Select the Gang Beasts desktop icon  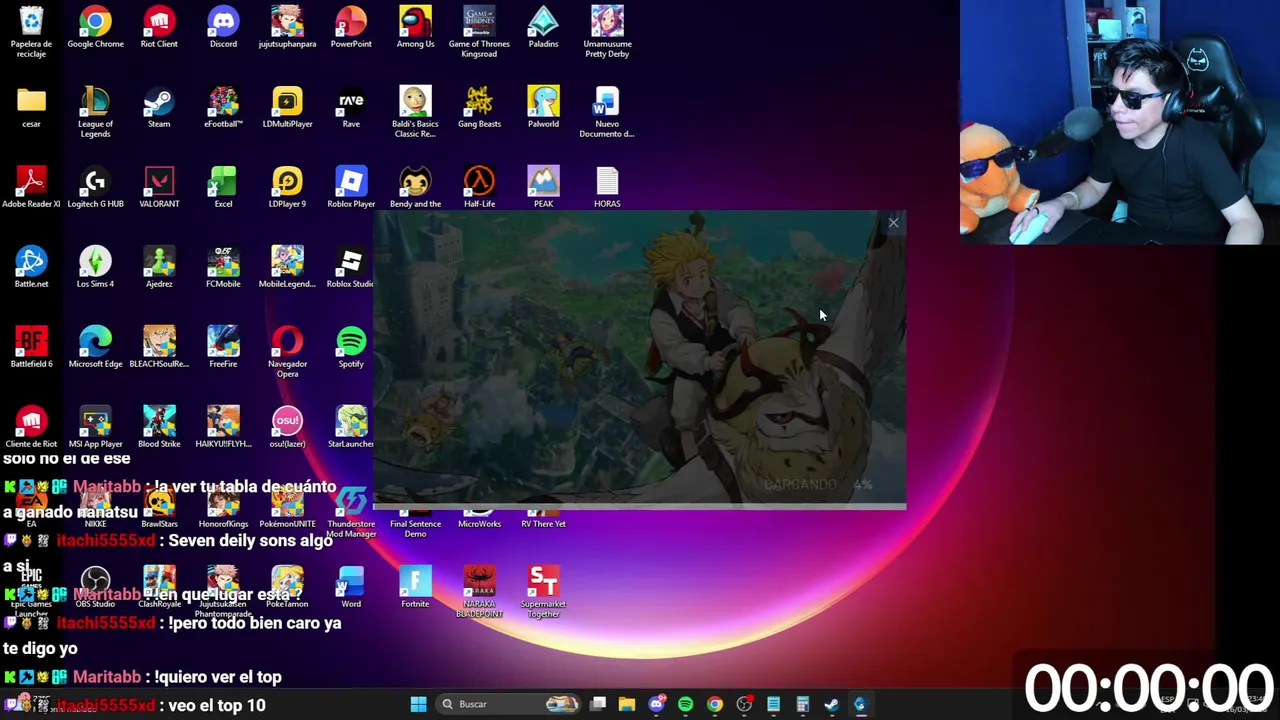tap(479, 107)
